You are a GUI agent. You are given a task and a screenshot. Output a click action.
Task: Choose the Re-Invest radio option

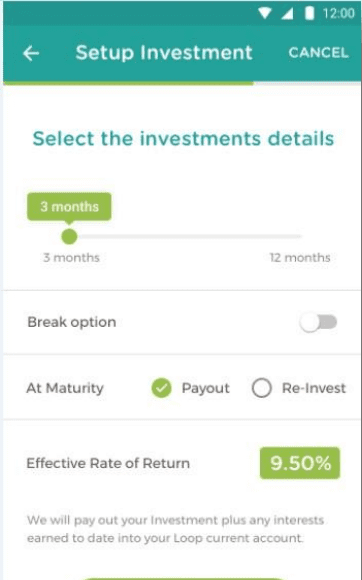tap(262, 388)
